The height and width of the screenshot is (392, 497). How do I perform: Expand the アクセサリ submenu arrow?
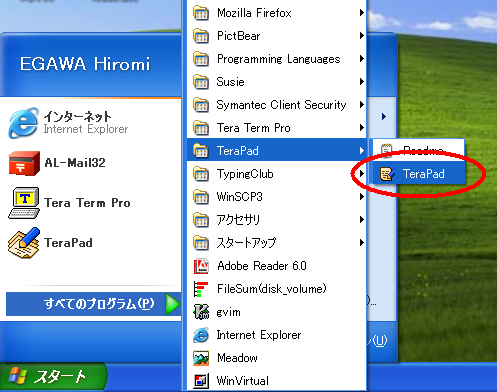click(x=362, y=220)
